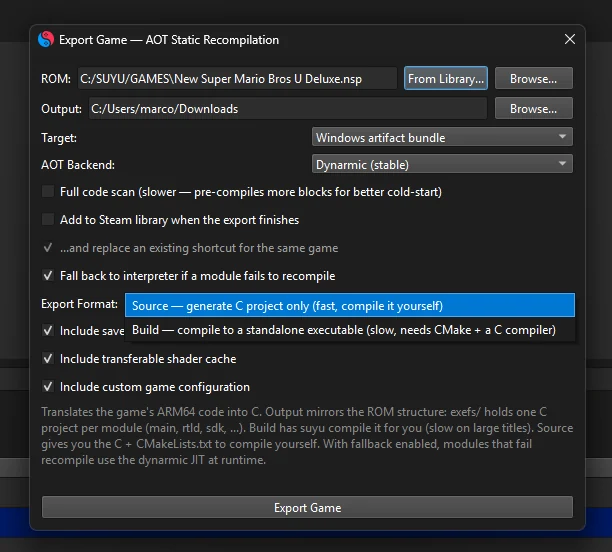Disable Include custom game configuration

[48, 386]
